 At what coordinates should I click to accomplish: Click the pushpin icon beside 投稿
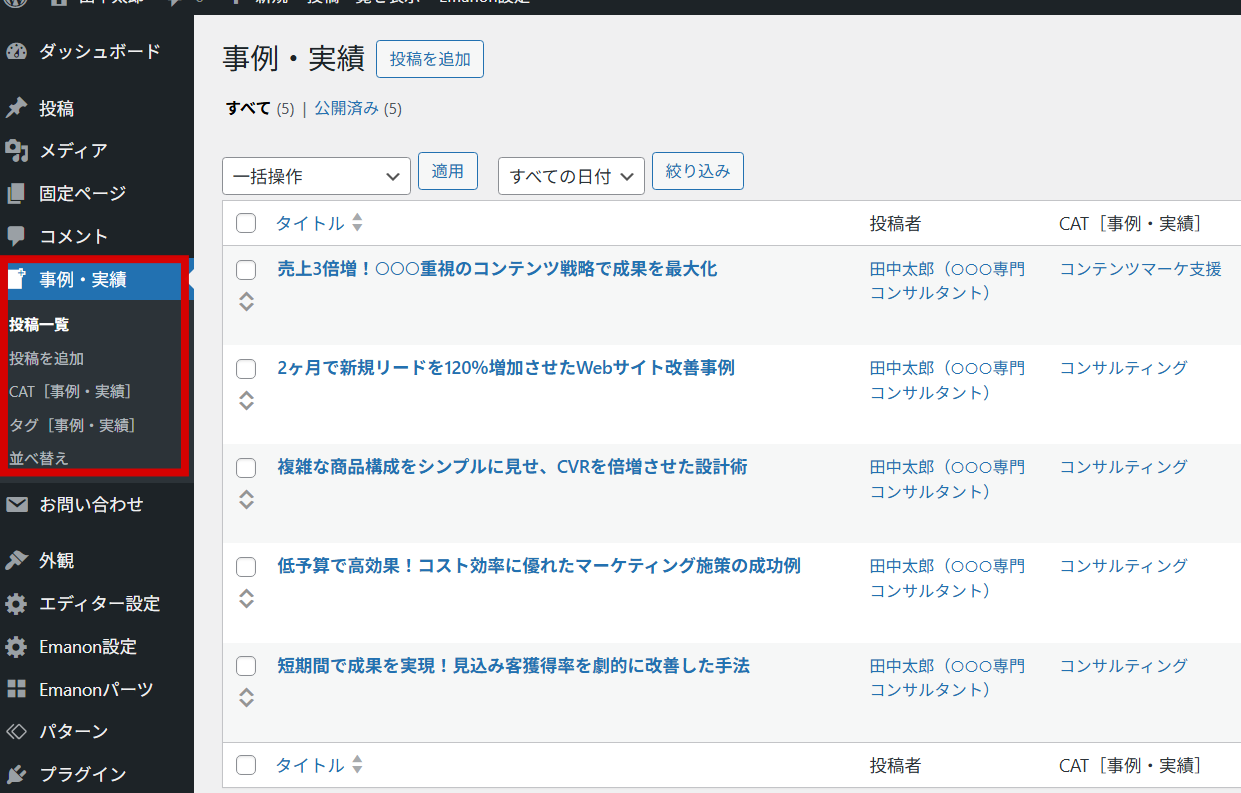tap(16, 108)
